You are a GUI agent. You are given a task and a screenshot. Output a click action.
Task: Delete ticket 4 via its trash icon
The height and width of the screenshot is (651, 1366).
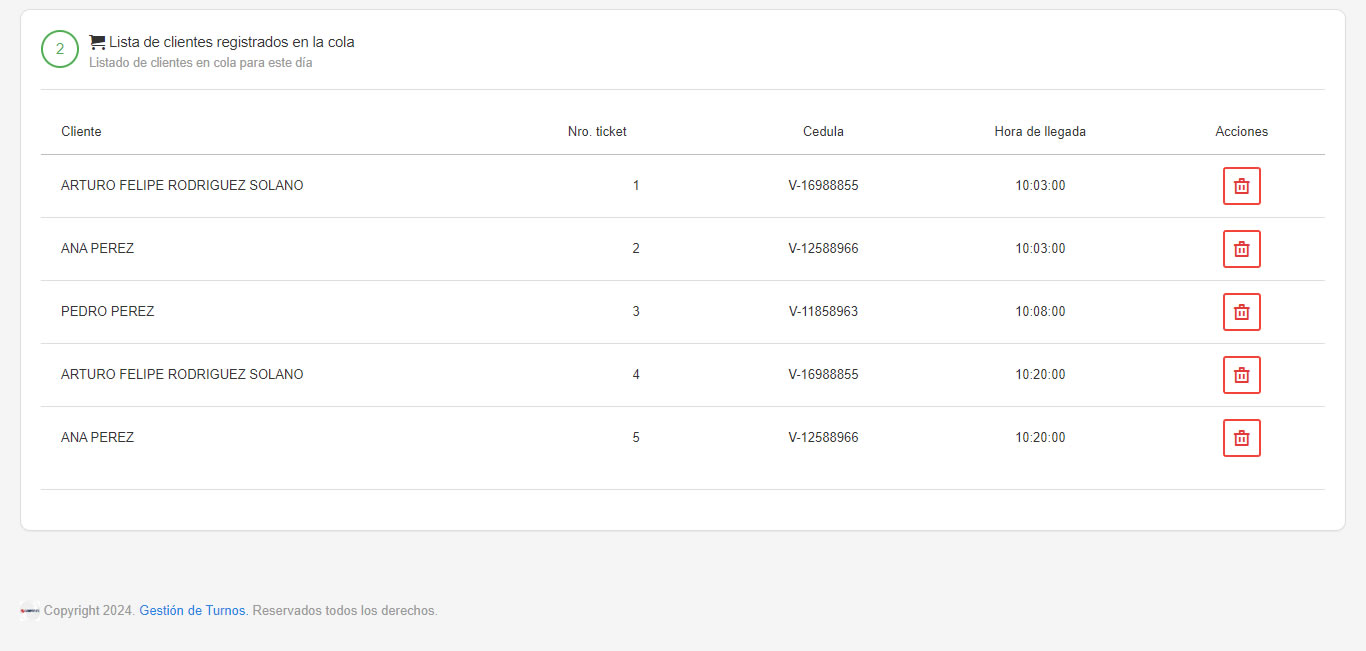pos(1241,375)
